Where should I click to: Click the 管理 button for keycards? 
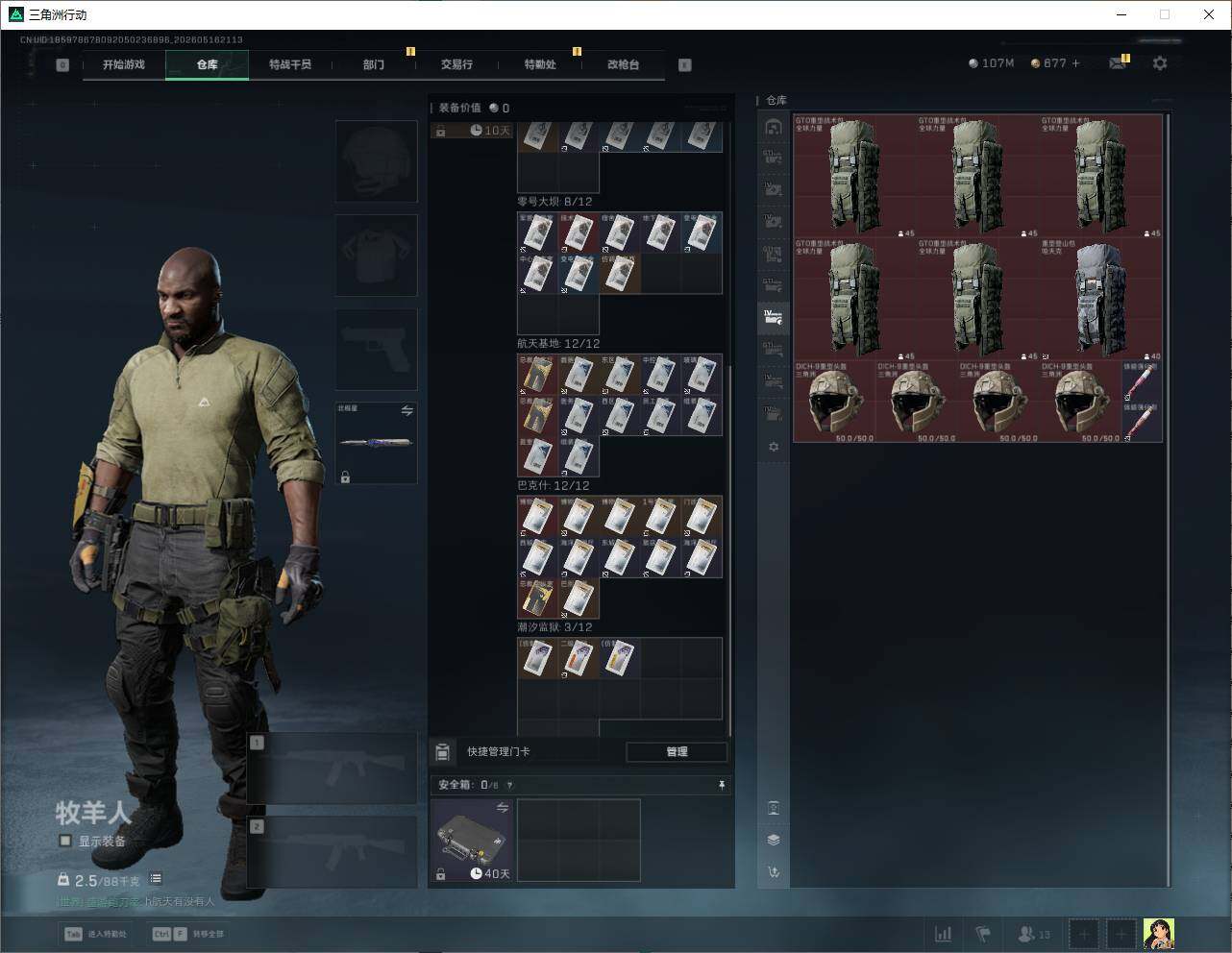(677, 751)
